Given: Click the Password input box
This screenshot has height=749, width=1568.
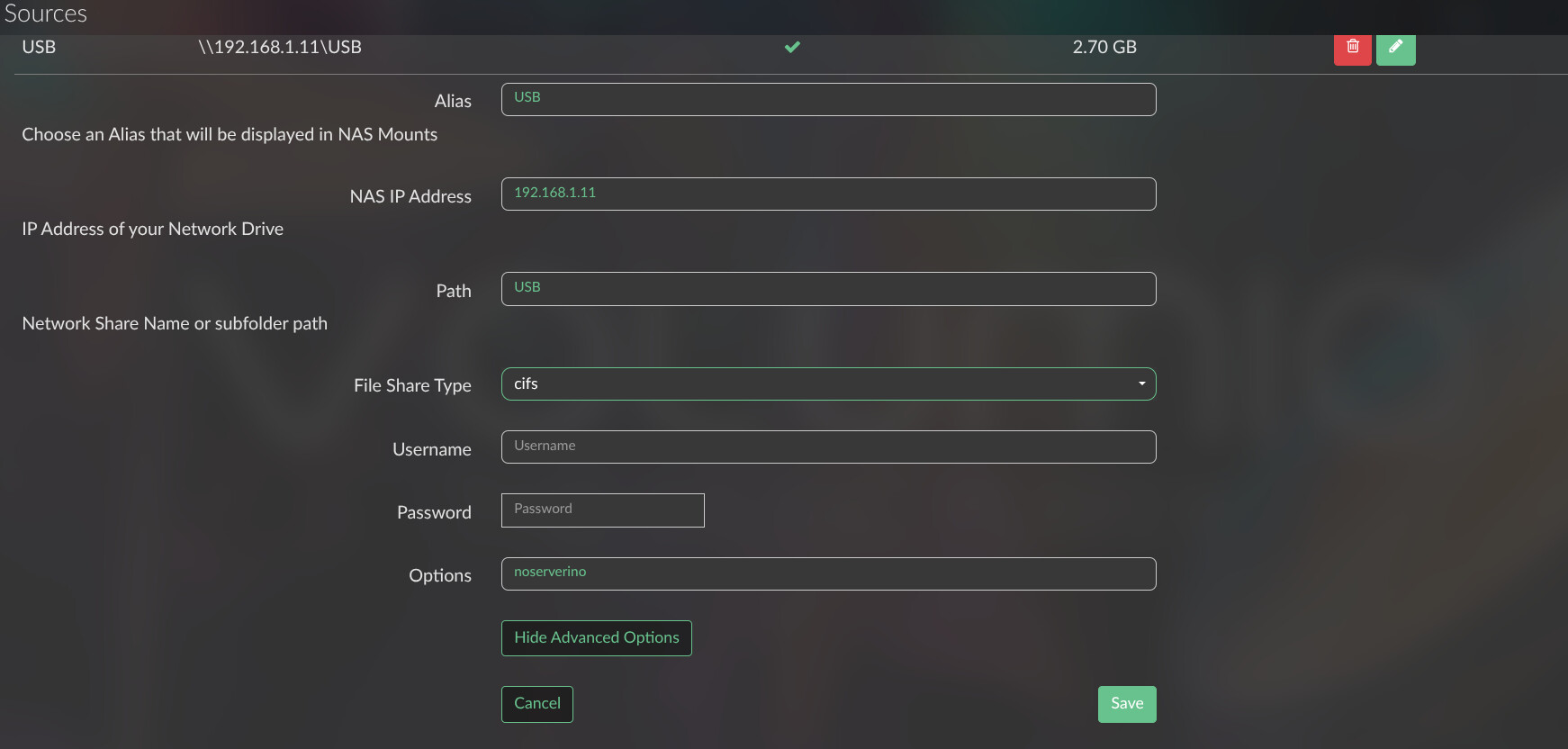Looking at the screenshot, I should (x=602, y=510).
